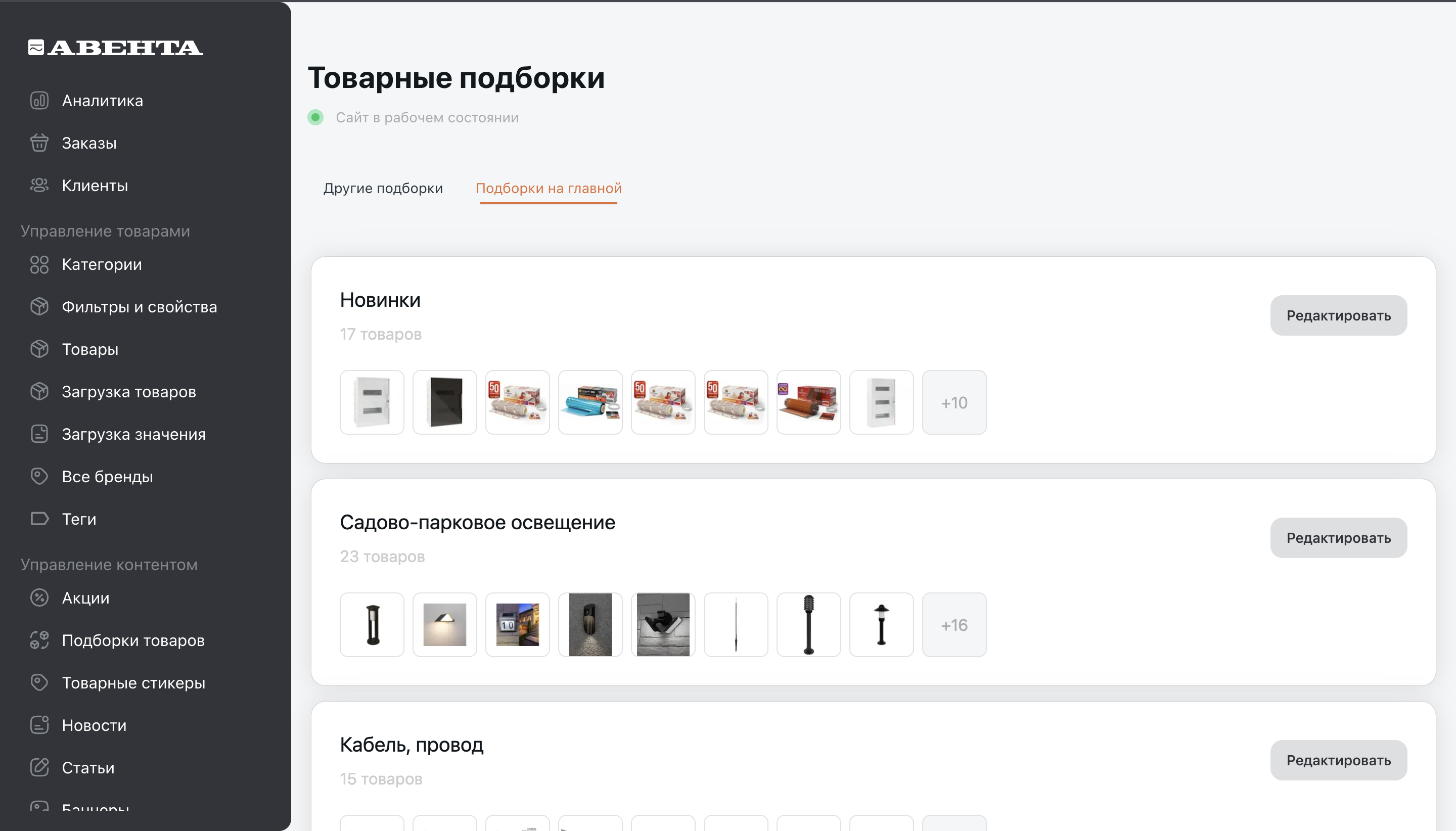Click the Акции percent icon
The height and width of the screenshot is (831, 1456).
(39, 597)
